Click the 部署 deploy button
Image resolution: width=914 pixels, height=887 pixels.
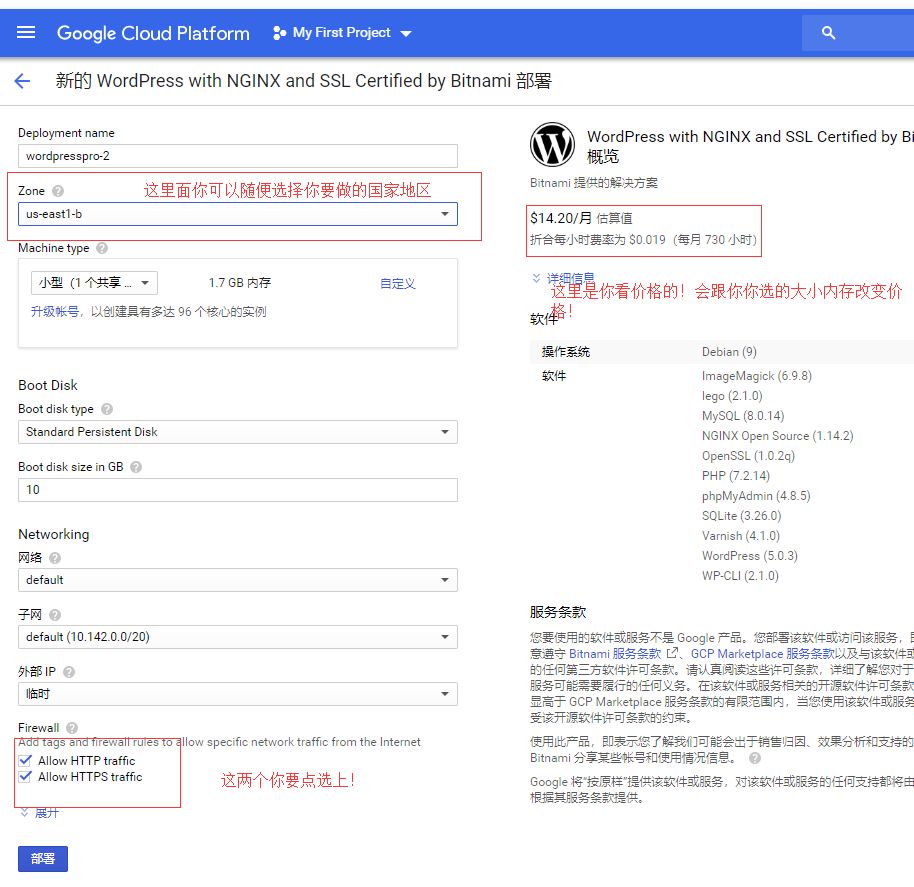(43, 859)
